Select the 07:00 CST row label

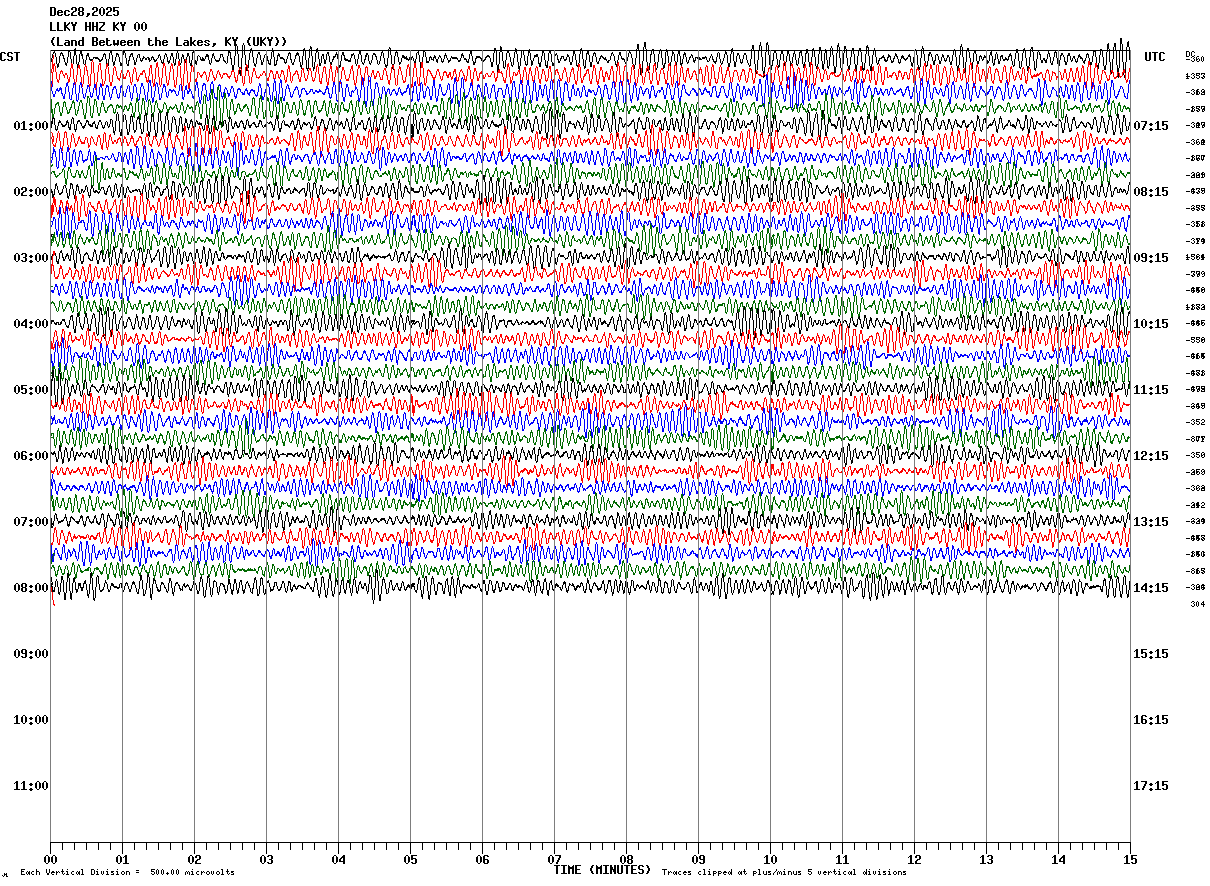[31, 522]
